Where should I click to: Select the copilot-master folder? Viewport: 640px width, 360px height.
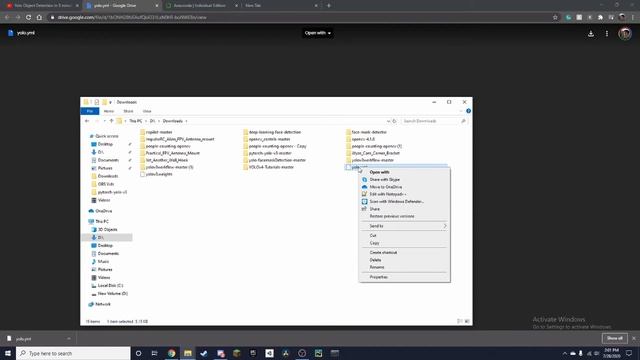pyautogui.click(x=159, y=132)
